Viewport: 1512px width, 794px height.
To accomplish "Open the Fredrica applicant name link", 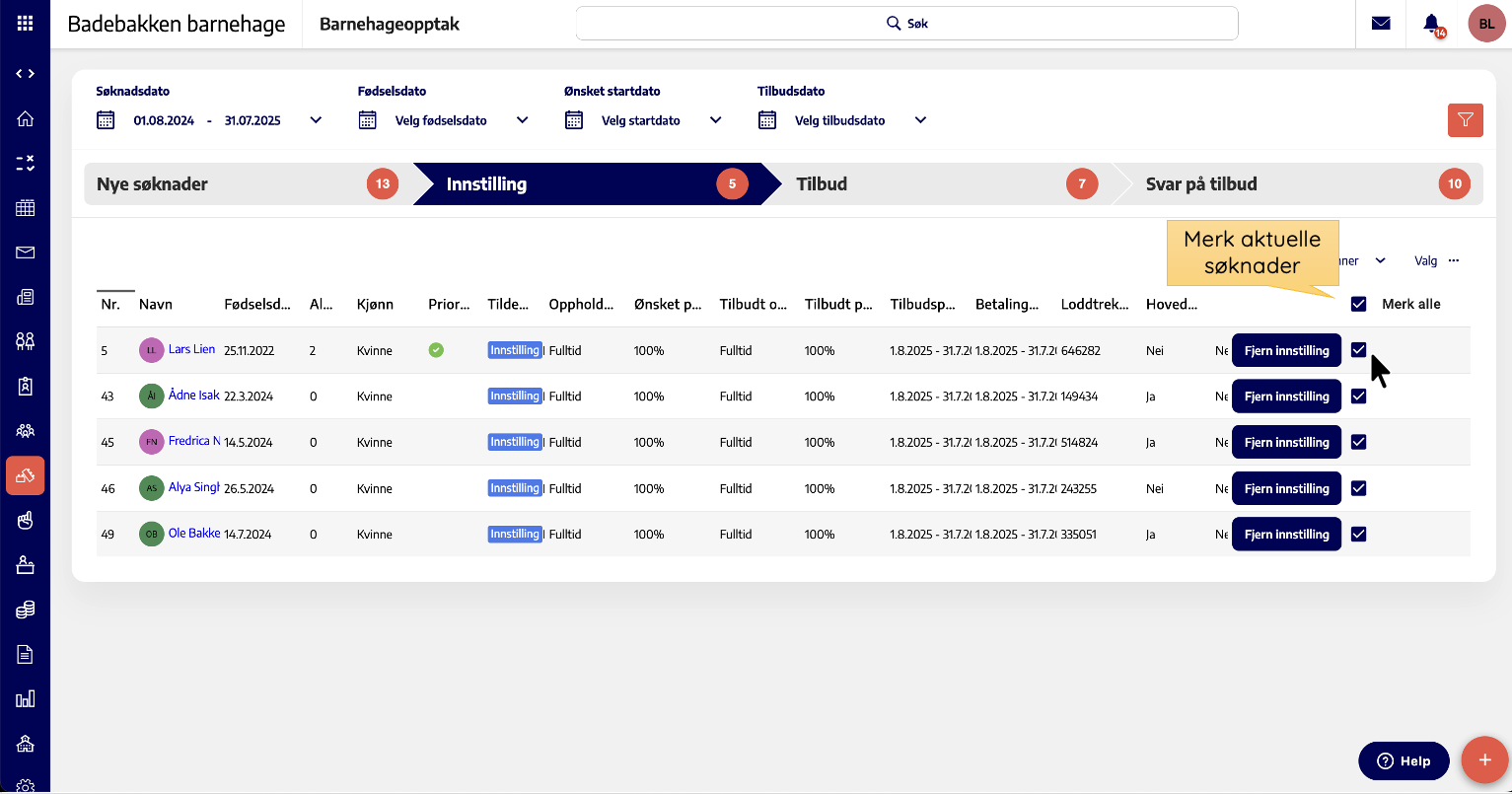I will pyautogui.click(x=193, y=442).
